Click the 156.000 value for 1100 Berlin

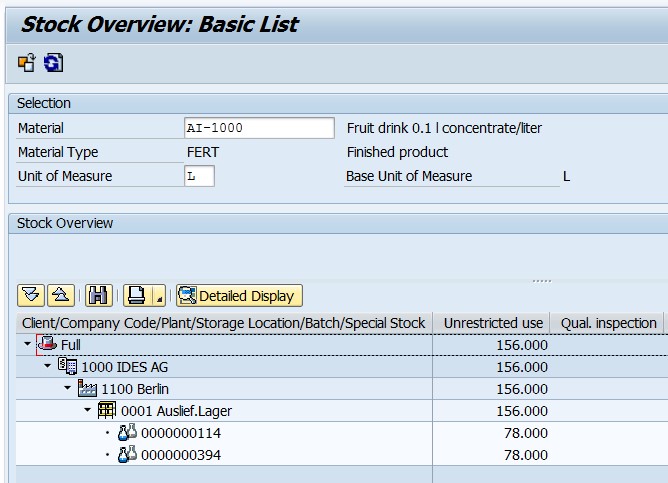[522, 389]
